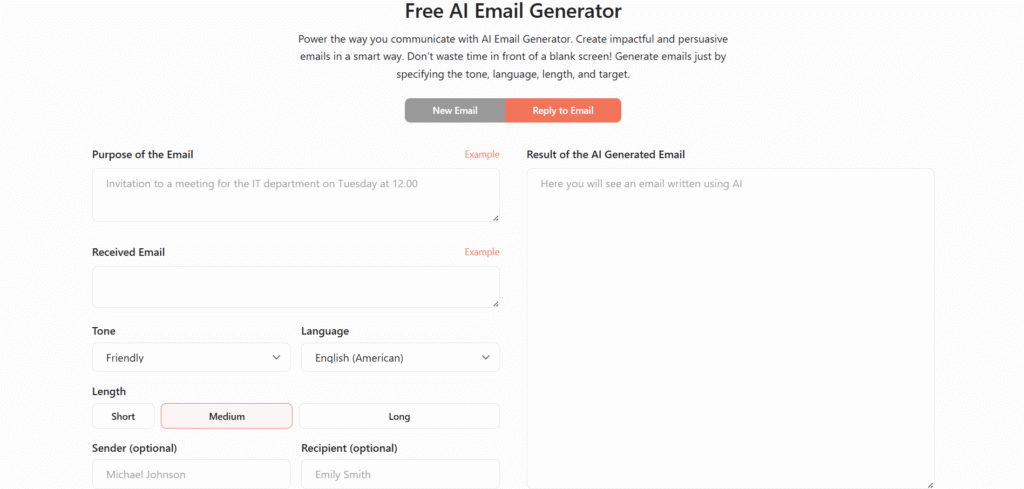This screenshot has width=1024, height=489.
Task: Expand the Language dropdown showing English (American)
Action: [x=399, y=357]
